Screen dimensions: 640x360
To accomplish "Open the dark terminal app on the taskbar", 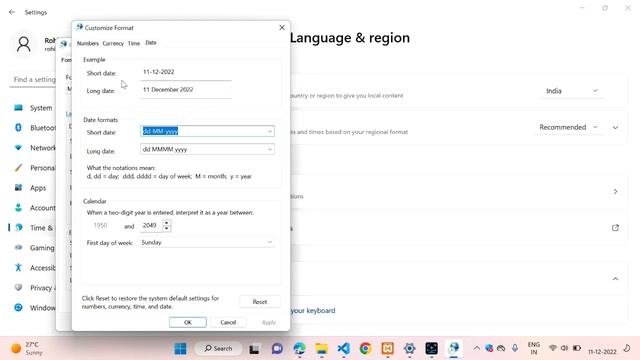I will (x=431, y=349).
